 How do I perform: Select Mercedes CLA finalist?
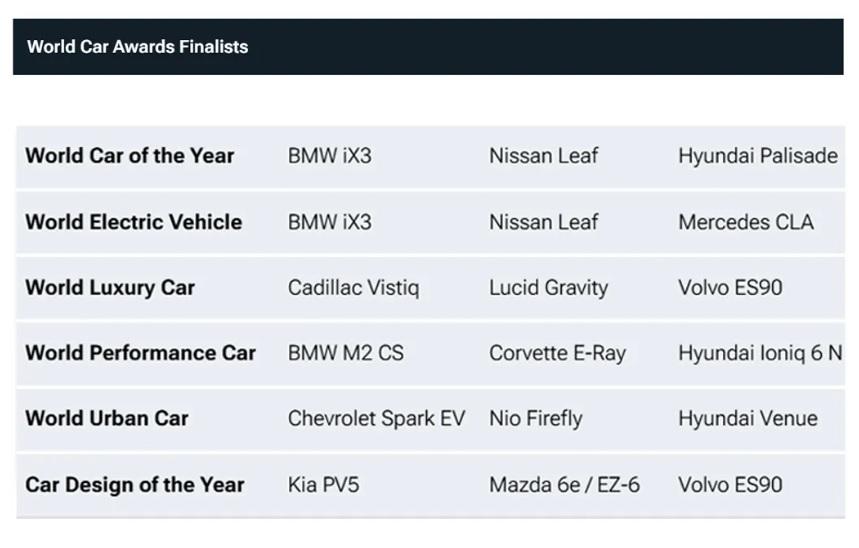pyautogui.click(x=746, y=222)
